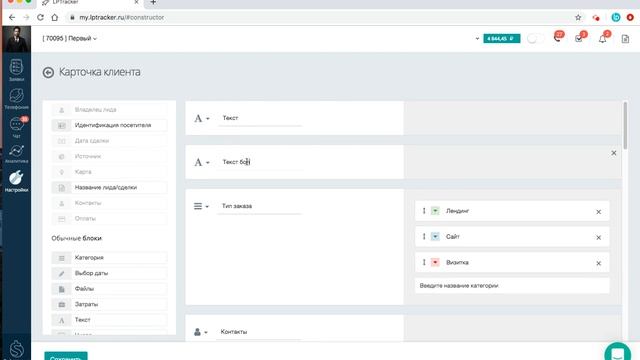Screen dimensions: 640x360
Task: Add the Файлы block
Action: pos(109,289)
